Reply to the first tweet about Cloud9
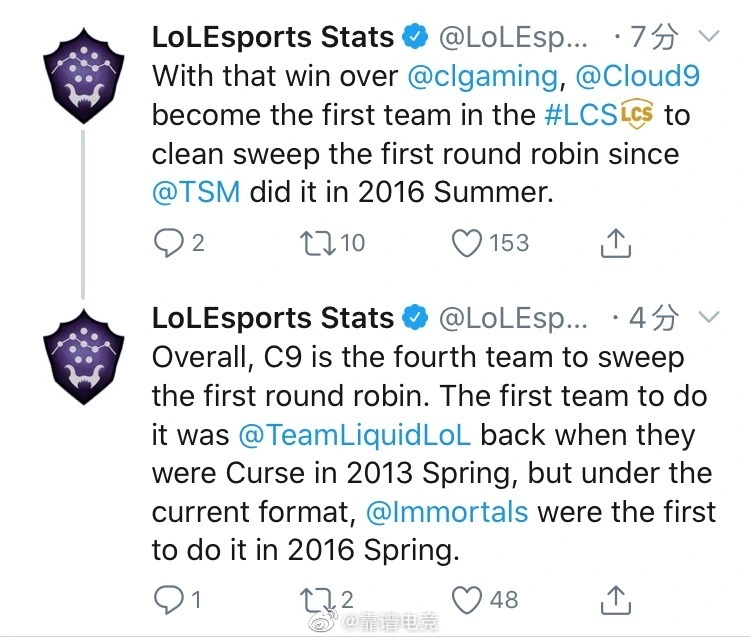The image size is (750, 641). click(x=168, y=243)
